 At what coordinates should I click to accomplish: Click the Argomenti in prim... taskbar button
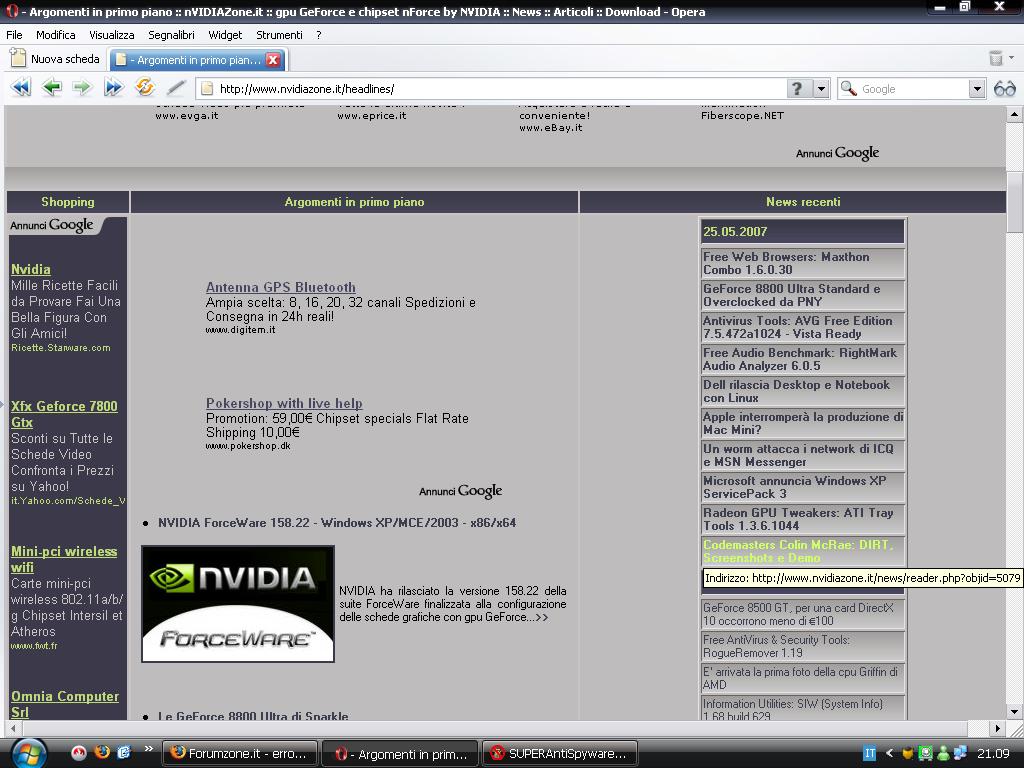(x=400, y=754)
